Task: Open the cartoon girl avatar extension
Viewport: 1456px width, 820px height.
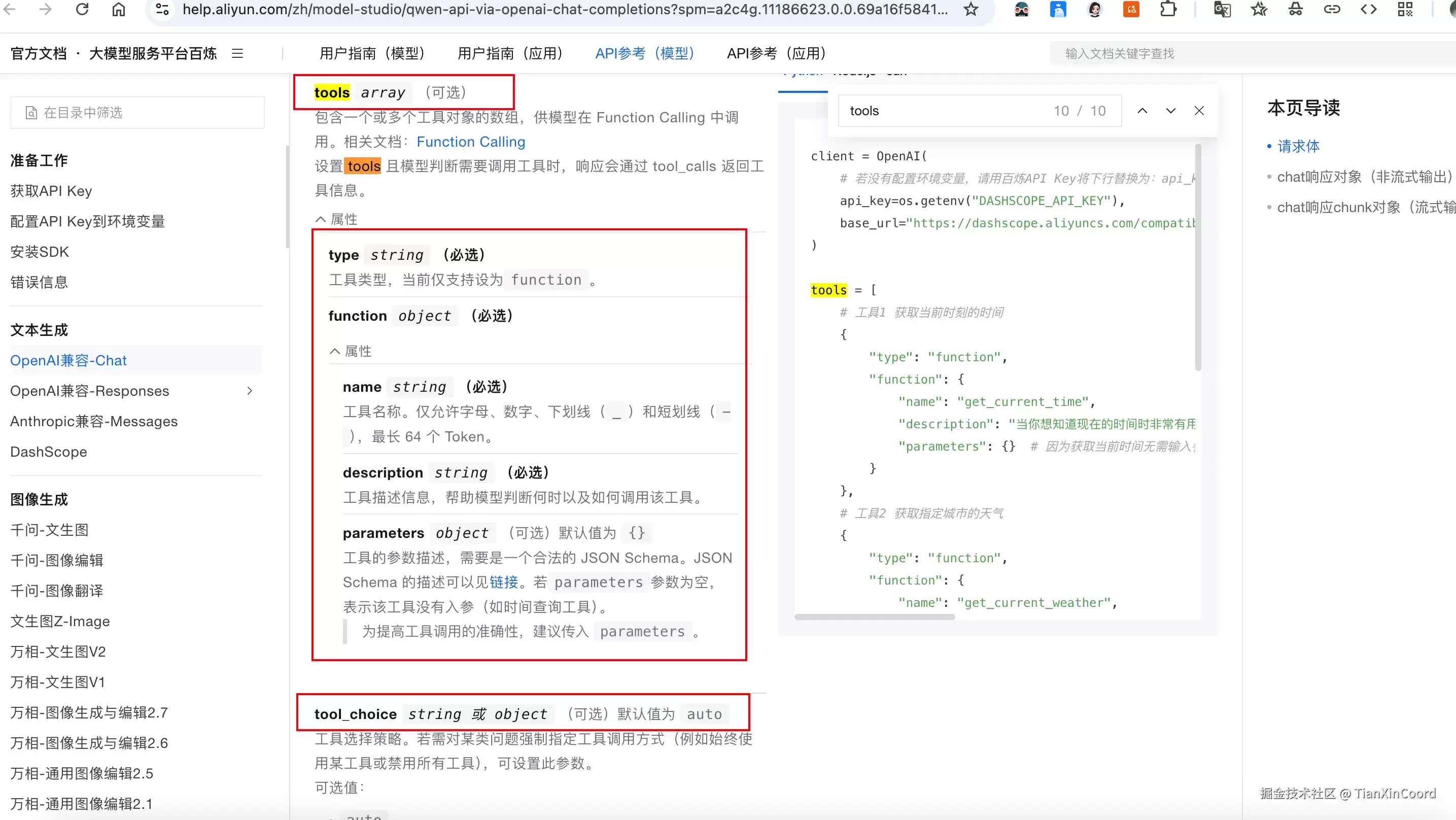Action: coord(1095,9)
